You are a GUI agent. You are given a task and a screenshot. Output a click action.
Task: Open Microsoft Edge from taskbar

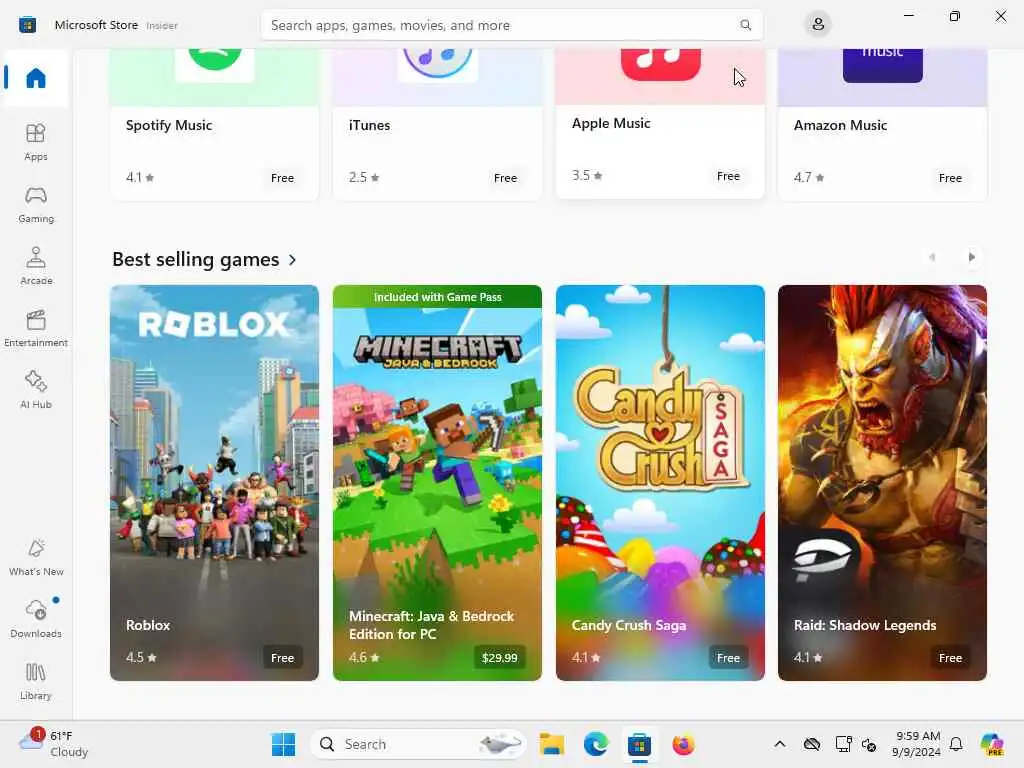[596, 744]
